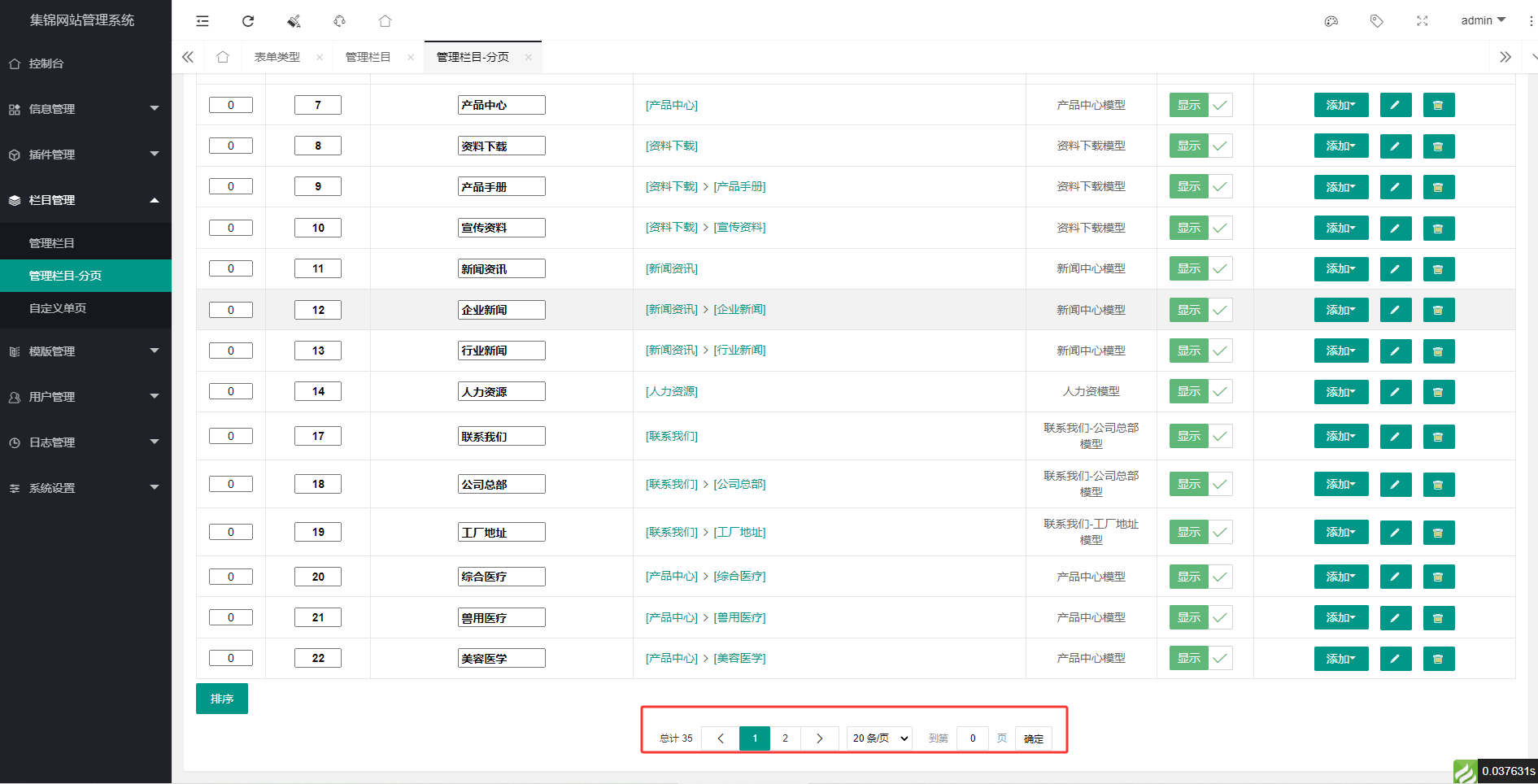This screenshot has width=1538, height=784.
Task: Delete the 行业新闻 row with trash icon
Action: click(1439, 351)
